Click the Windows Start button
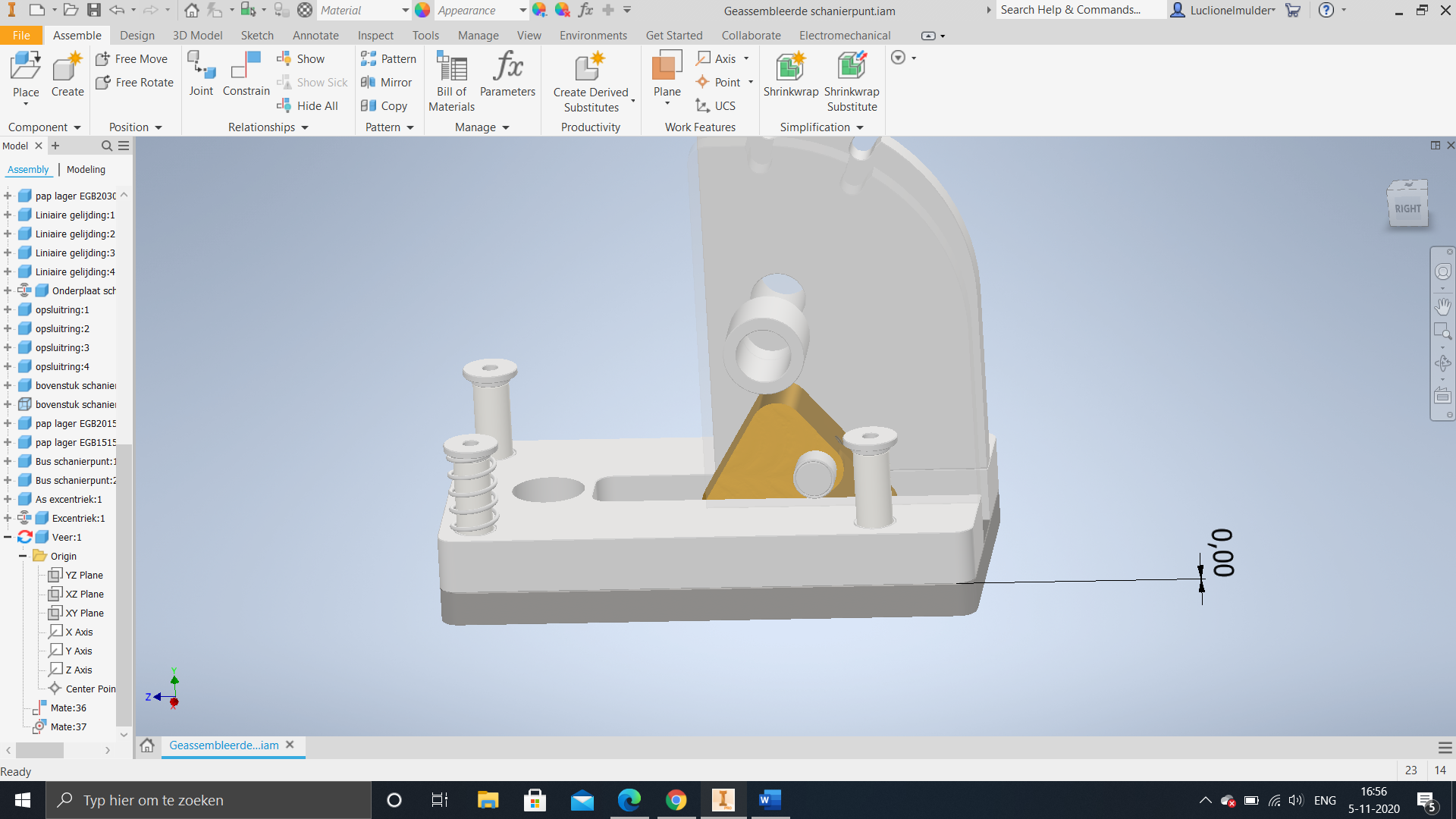This screenshot has height=819, width=1456. click(23, 800)
